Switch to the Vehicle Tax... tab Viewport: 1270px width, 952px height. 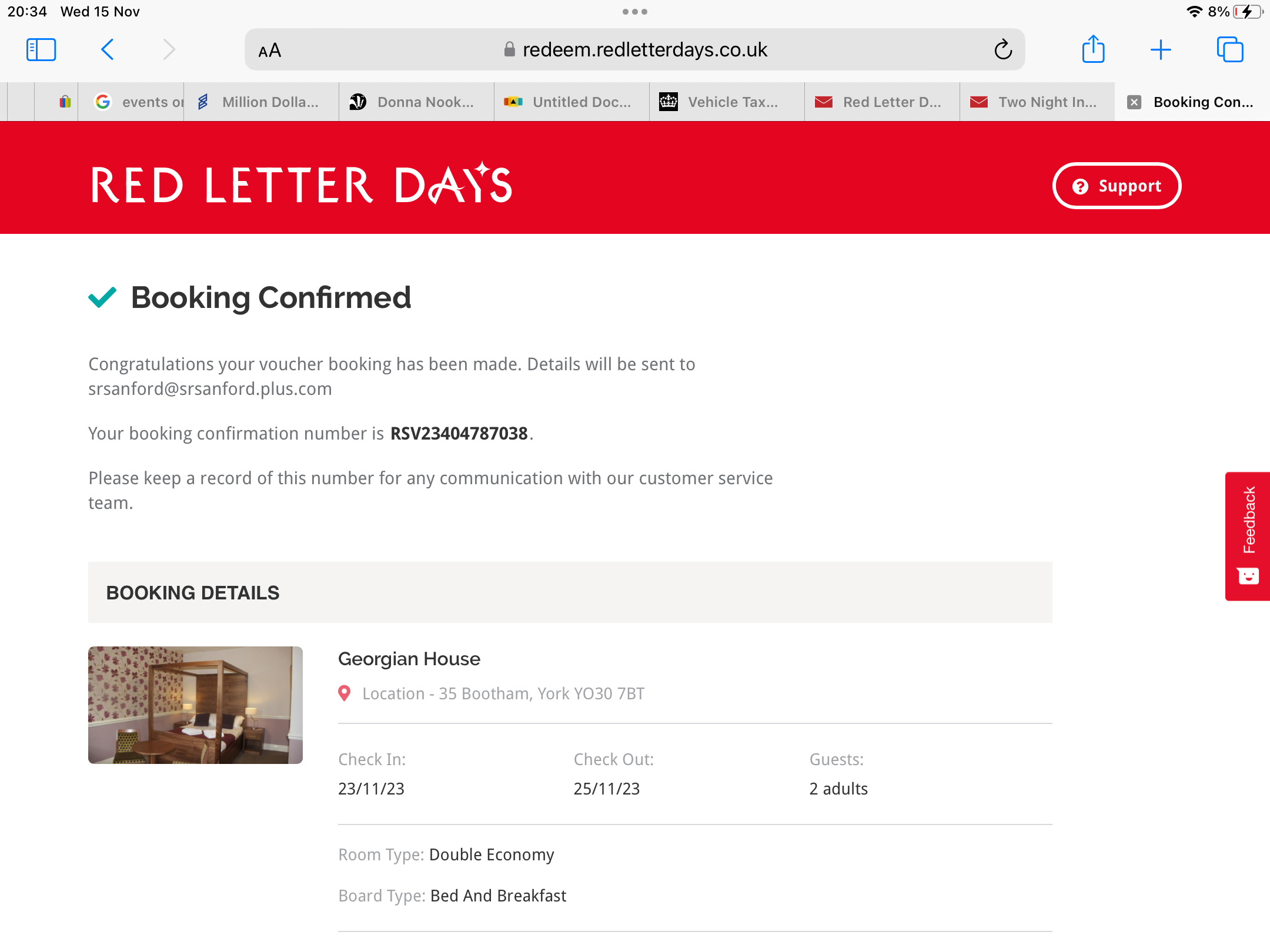(x=727, y=102)
